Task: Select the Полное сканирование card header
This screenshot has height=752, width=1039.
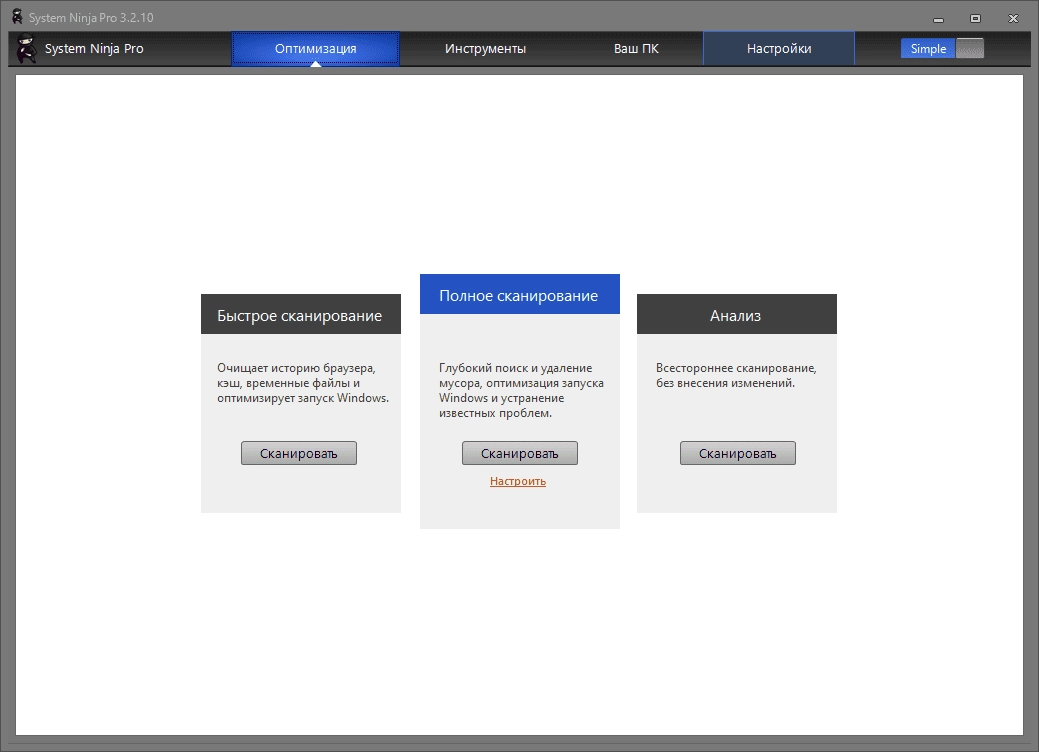Action: pos(520,294)
